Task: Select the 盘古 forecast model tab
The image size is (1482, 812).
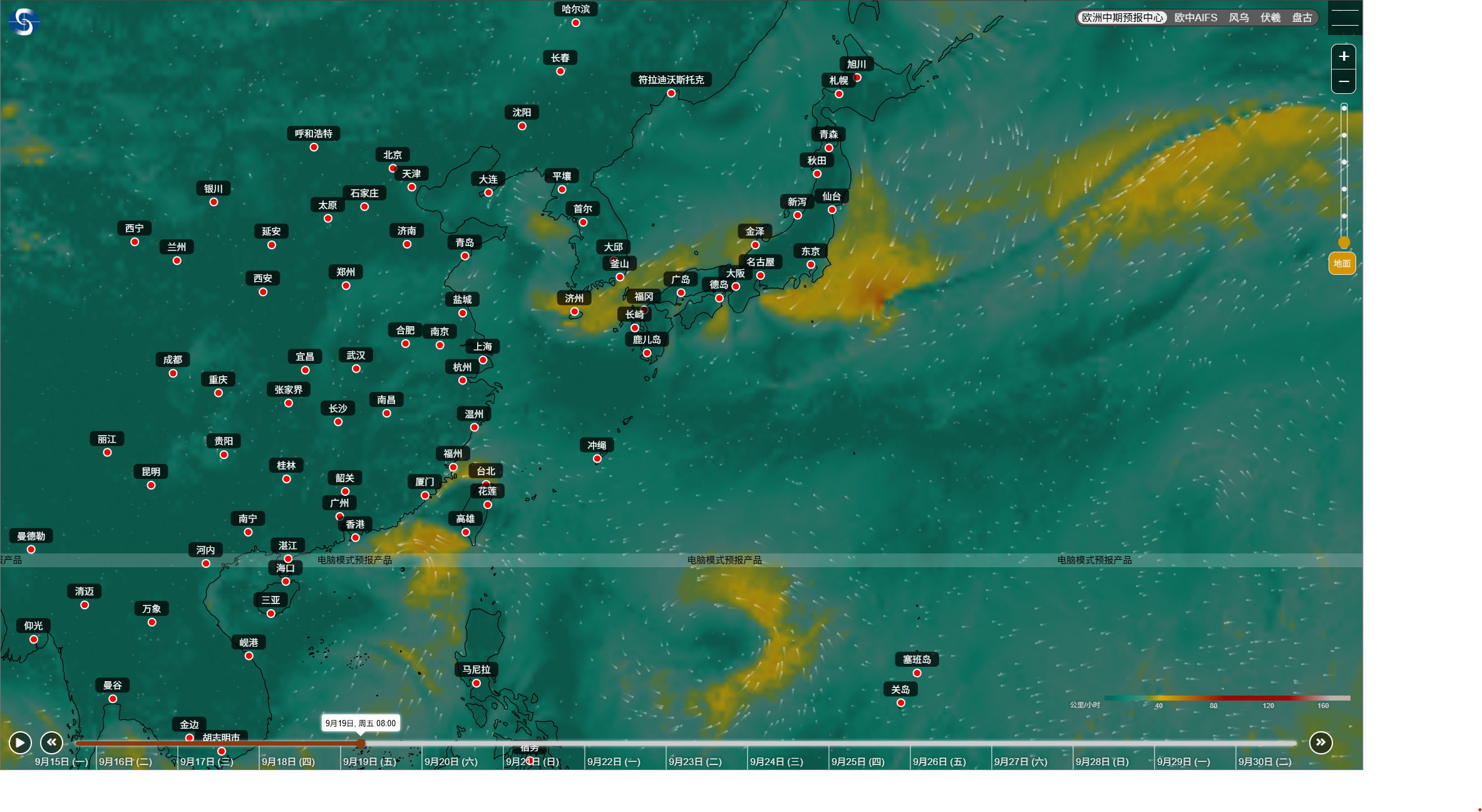Action: 1302,18
